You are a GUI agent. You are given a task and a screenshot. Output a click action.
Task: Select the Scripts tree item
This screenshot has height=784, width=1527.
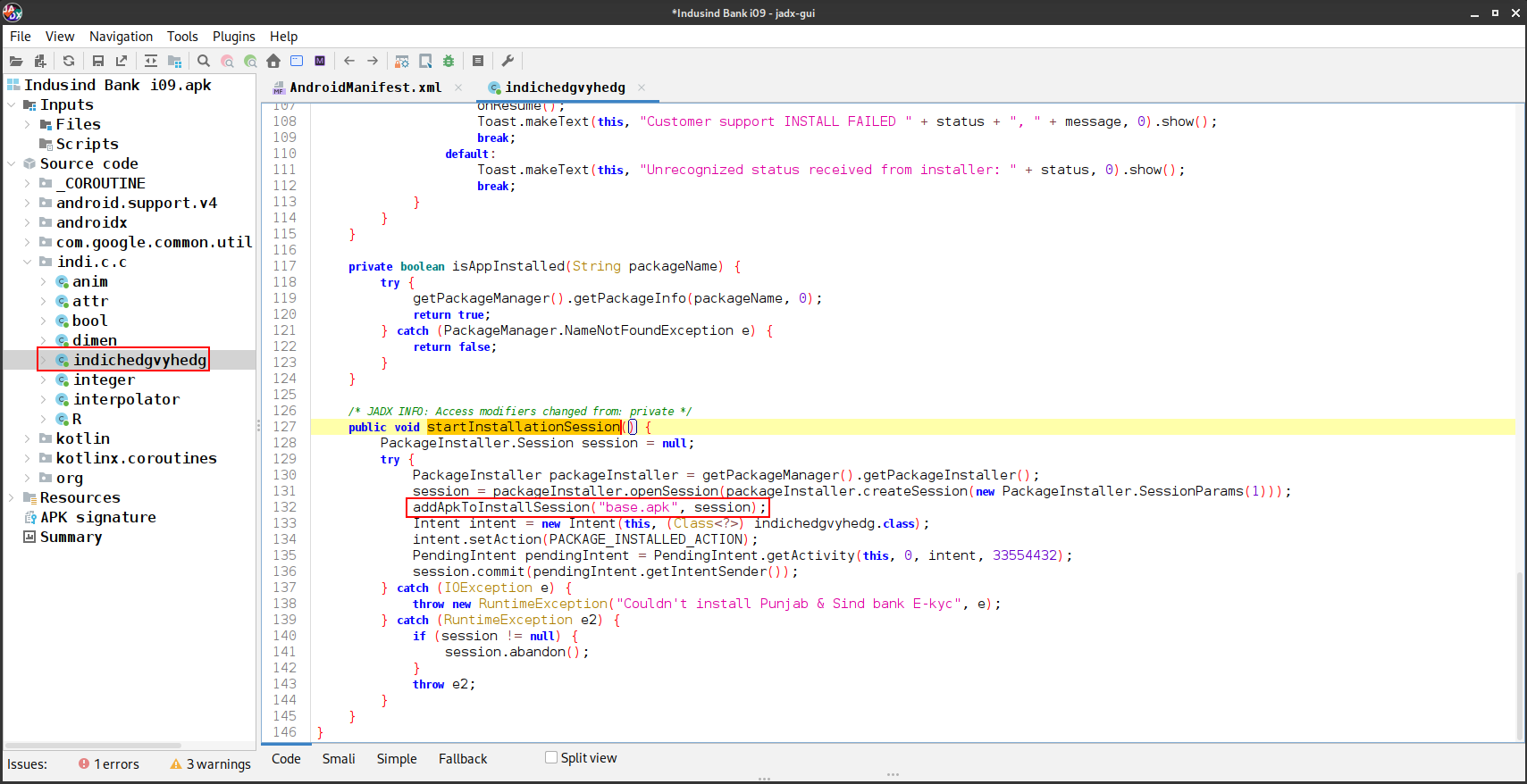coord(87,144)
